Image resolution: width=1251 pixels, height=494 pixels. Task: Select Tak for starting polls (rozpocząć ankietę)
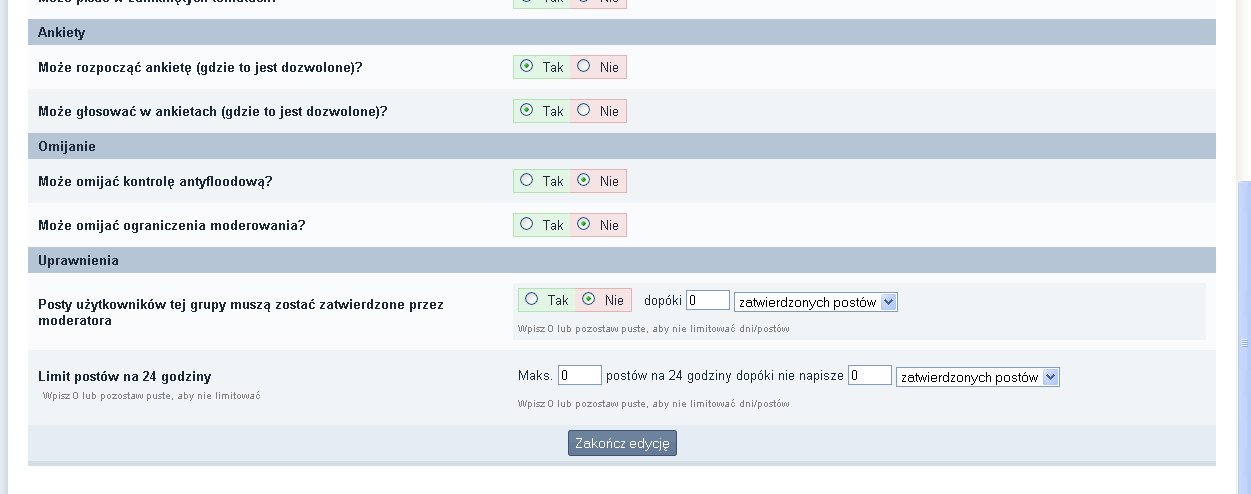pos(527,67)
